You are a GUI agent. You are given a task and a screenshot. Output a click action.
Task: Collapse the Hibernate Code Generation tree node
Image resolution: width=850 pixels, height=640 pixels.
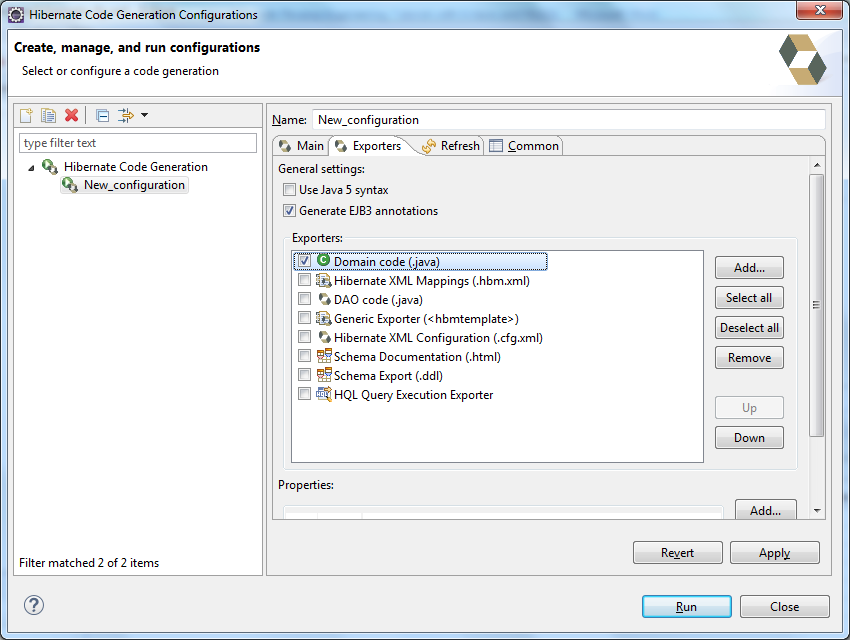point(31,168)
